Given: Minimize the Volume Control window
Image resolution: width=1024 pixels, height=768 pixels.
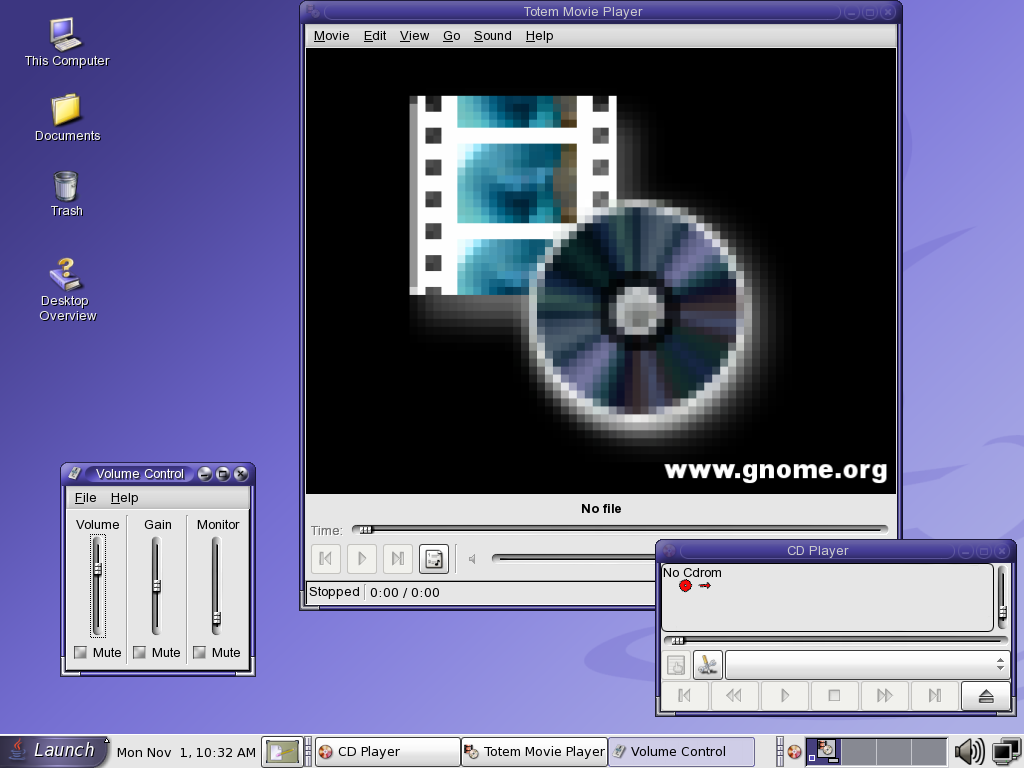Looking at the screenshot, I should pyautogui.click(x=204, y=474).
